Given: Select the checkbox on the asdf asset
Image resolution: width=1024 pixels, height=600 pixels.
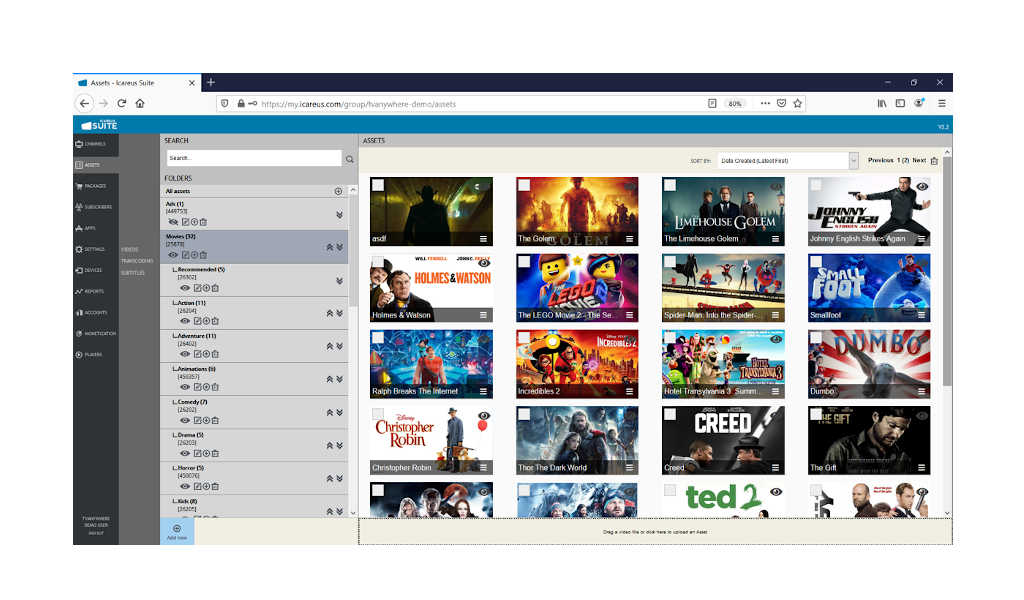Looking at the screenshot, I should (x=378, y=185).
